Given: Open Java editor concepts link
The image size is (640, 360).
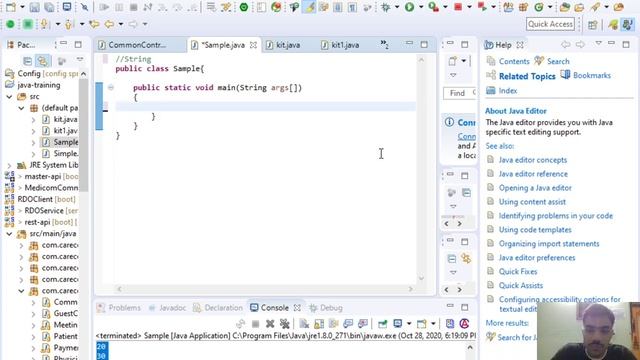Looking at the screenshot, I should click(533, 160).
